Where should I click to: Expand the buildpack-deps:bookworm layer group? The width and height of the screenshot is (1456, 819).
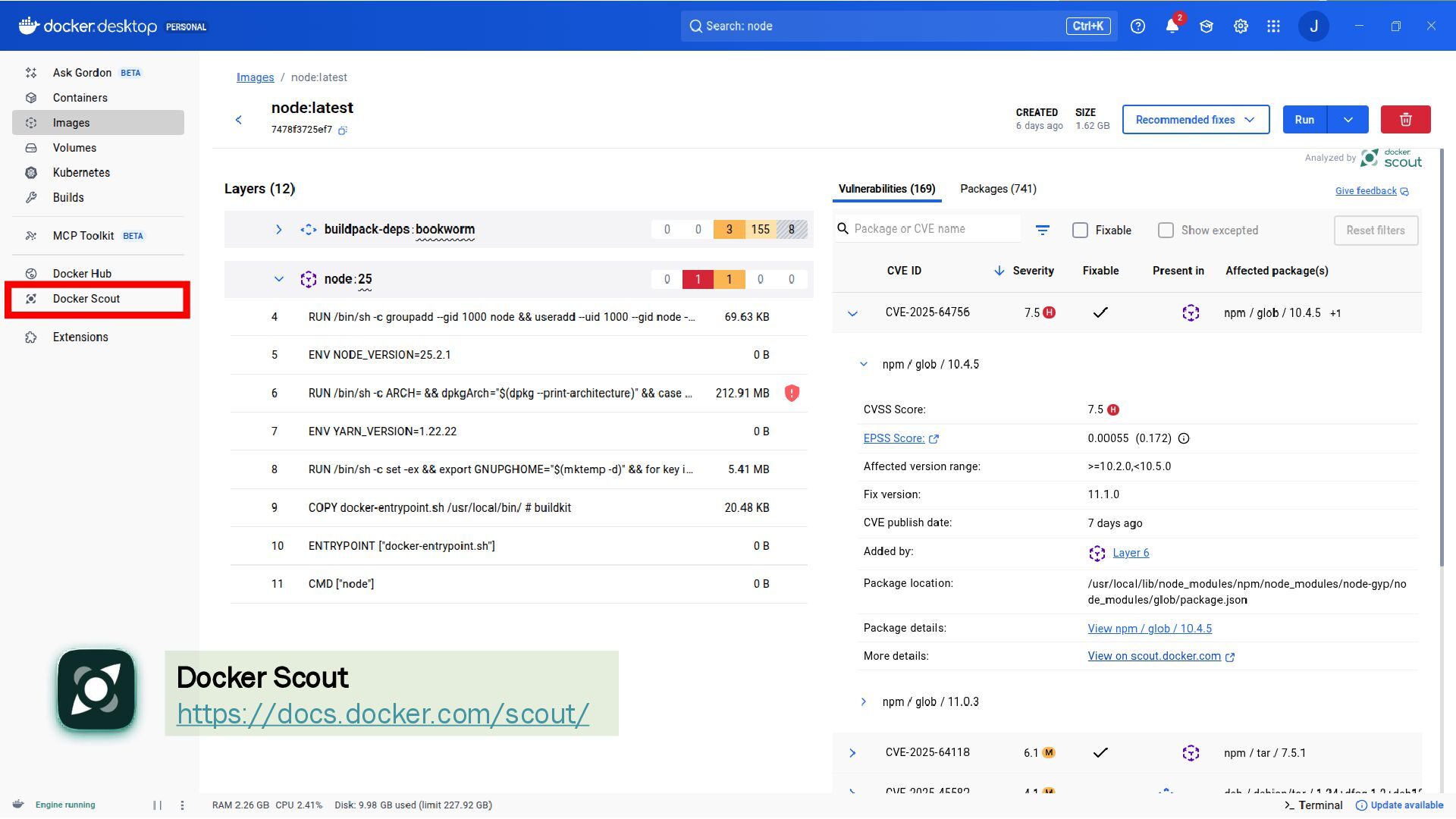coord(278,229)
